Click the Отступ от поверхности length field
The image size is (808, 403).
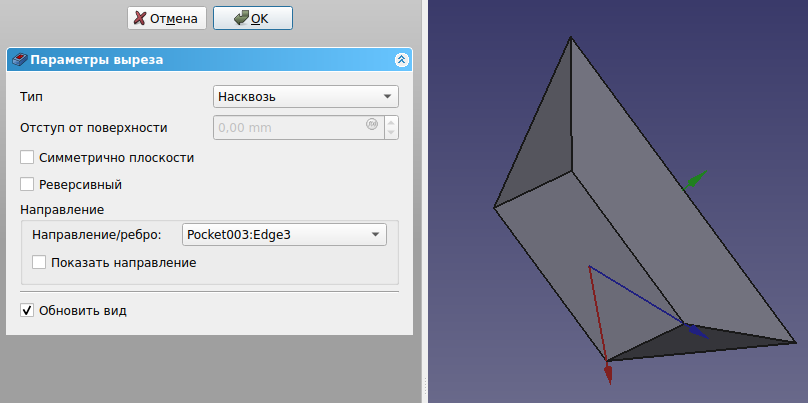pyautogui.click(x=299, y=127)
